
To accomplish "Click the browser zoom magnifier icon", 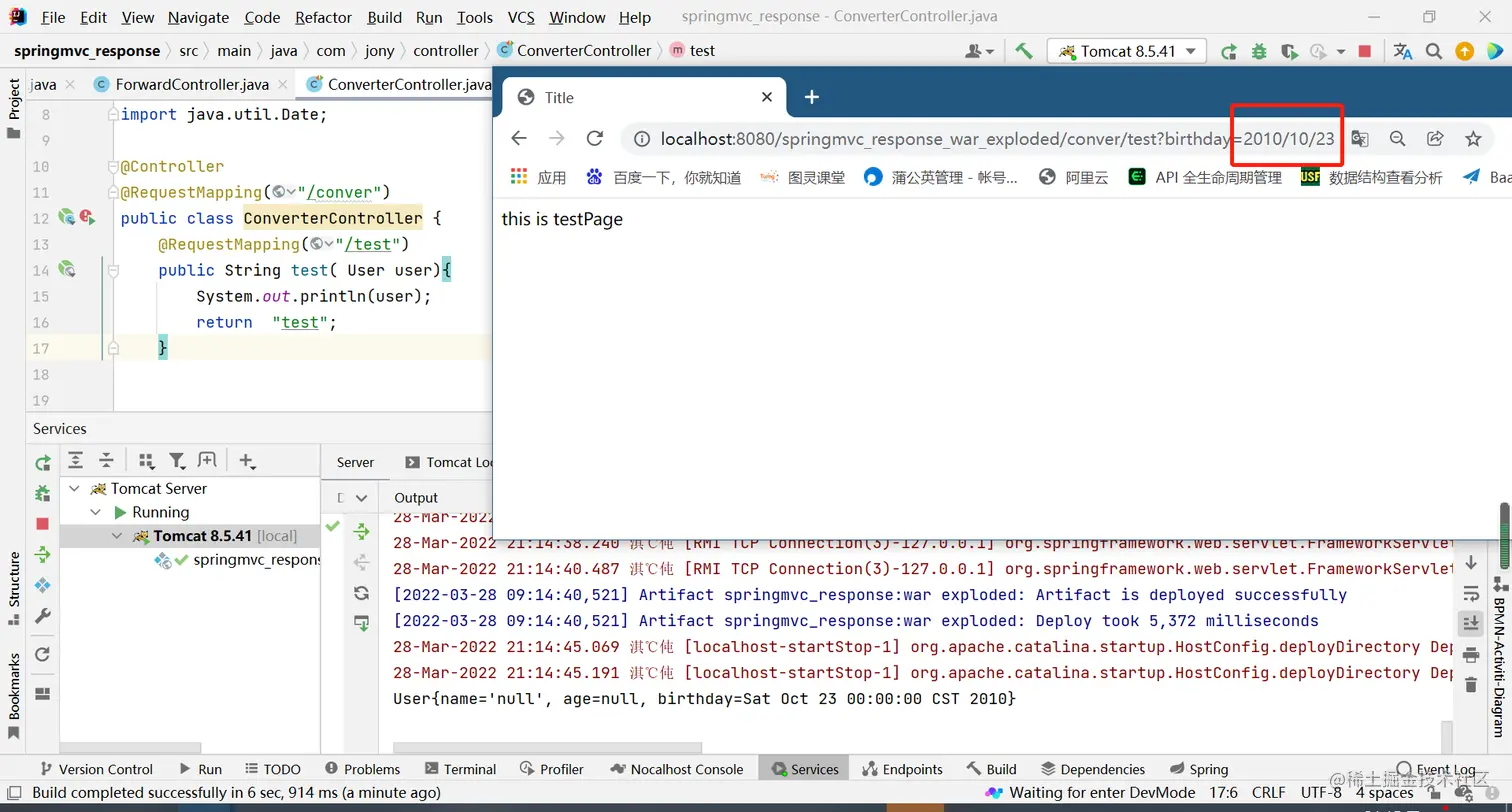I will (x=1397, y=139).
